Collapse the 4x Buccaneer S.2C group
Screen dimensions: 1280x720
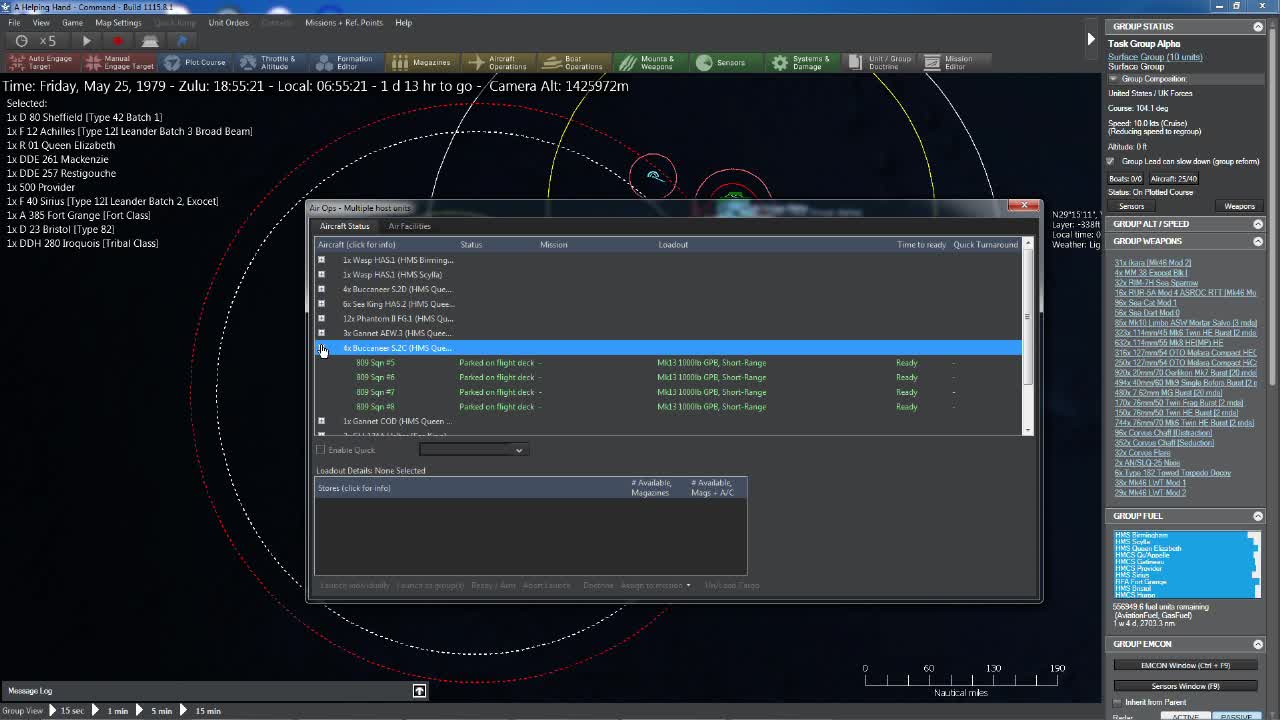321,348
